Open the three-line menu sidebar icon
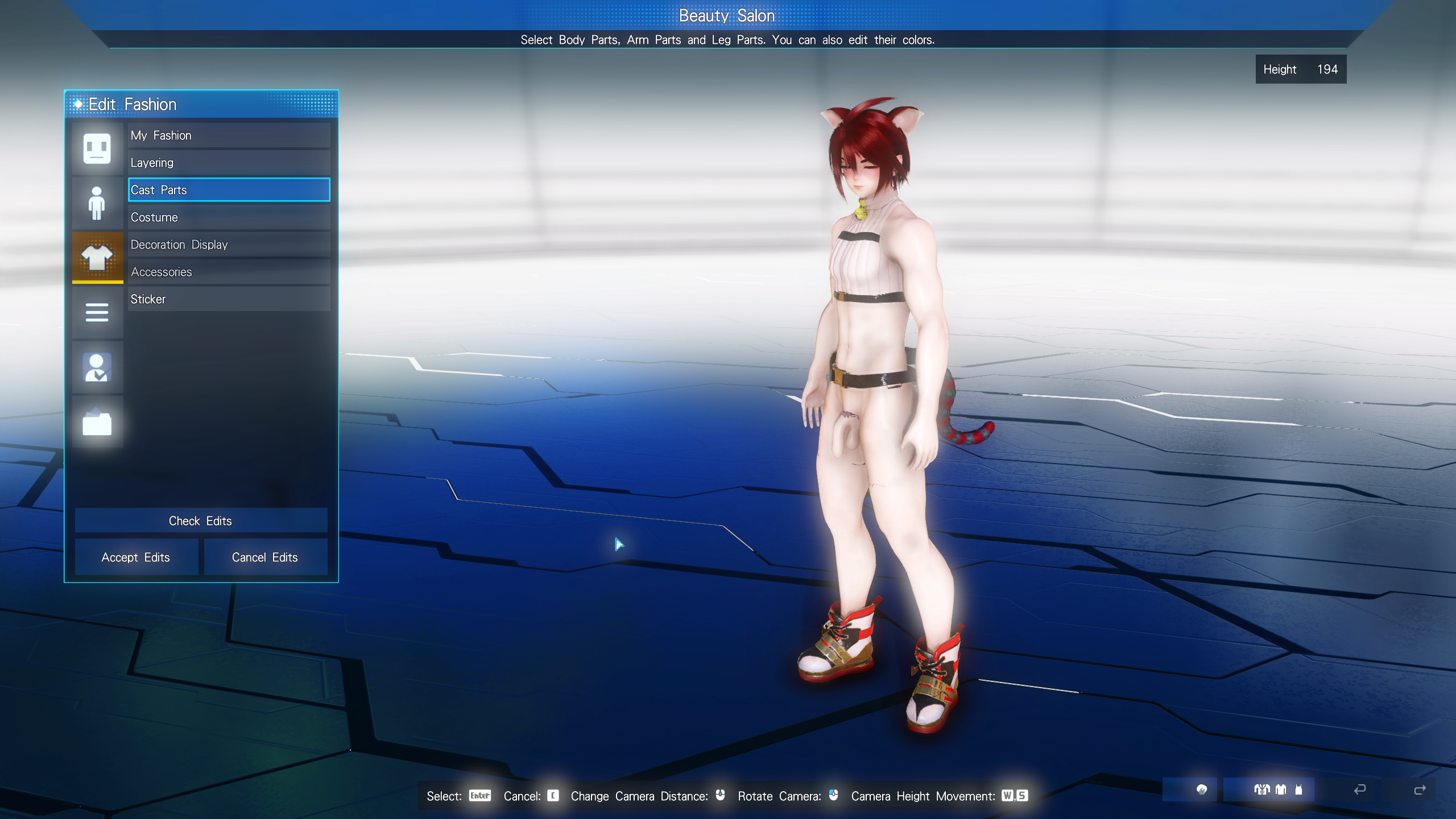 (97, 312)
